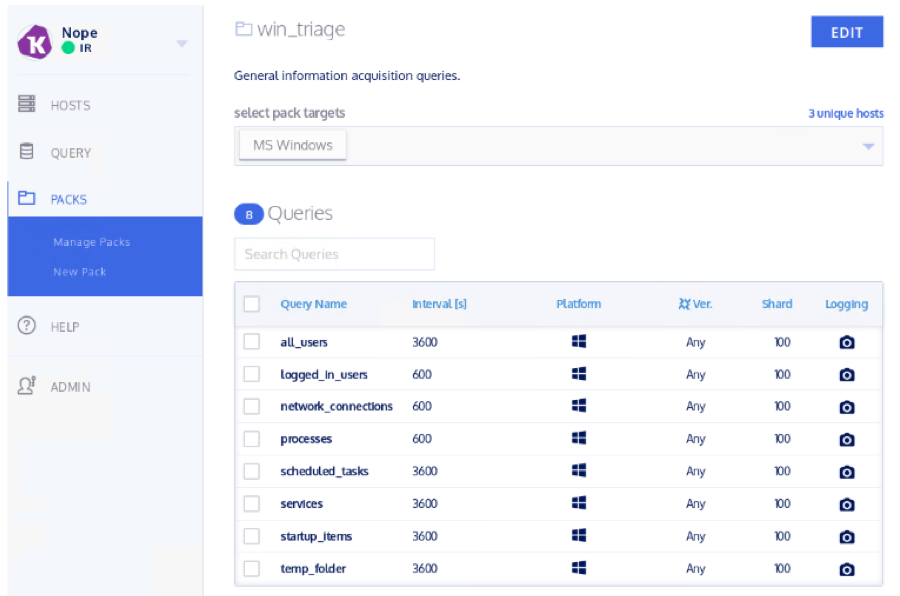Sort by Query Name column header
Viewport: 900px width, 596px height.
point(313,304)
